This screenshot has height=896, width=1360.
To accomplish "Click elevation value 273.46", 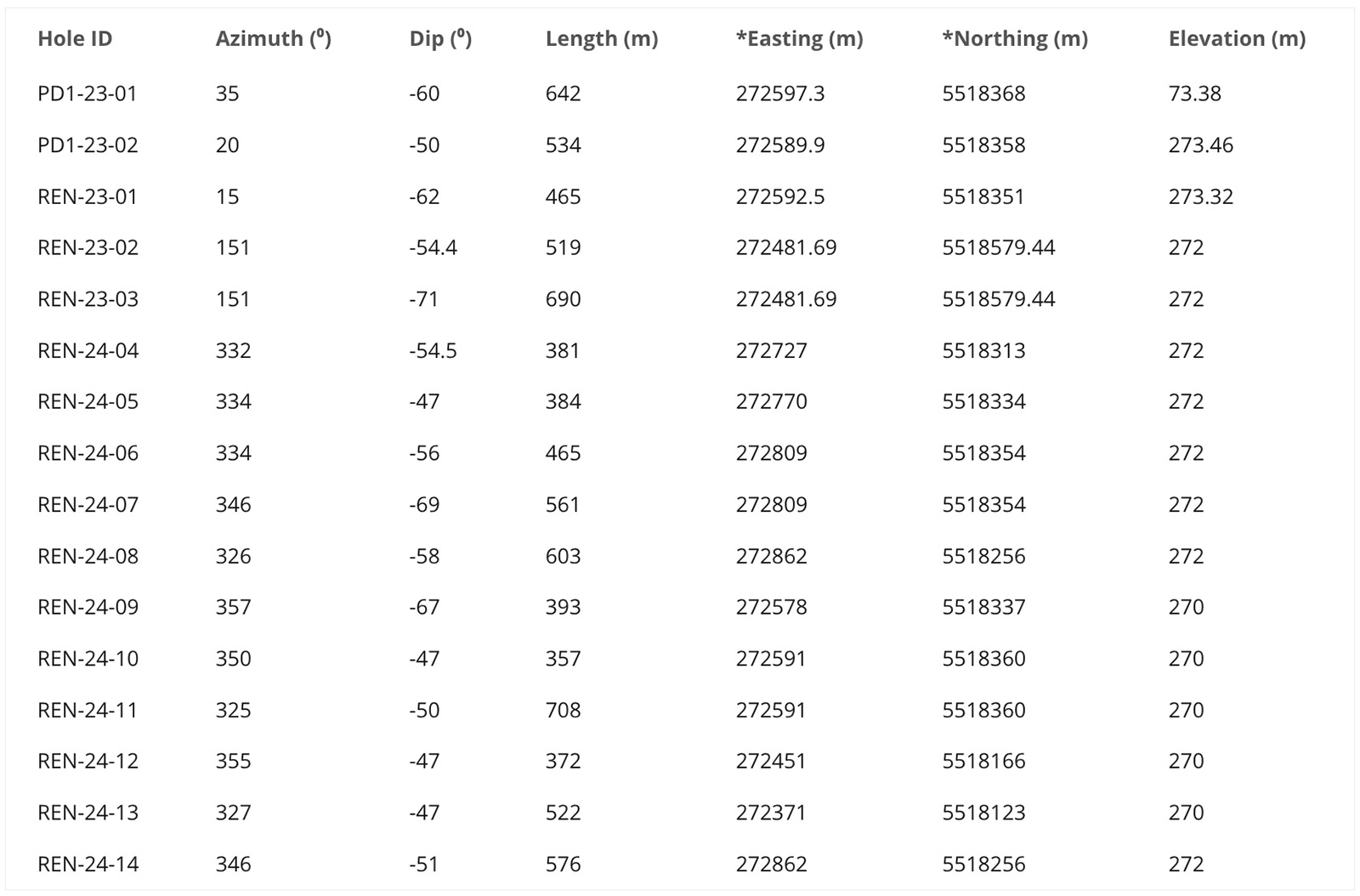I will tap(1200, 145).
